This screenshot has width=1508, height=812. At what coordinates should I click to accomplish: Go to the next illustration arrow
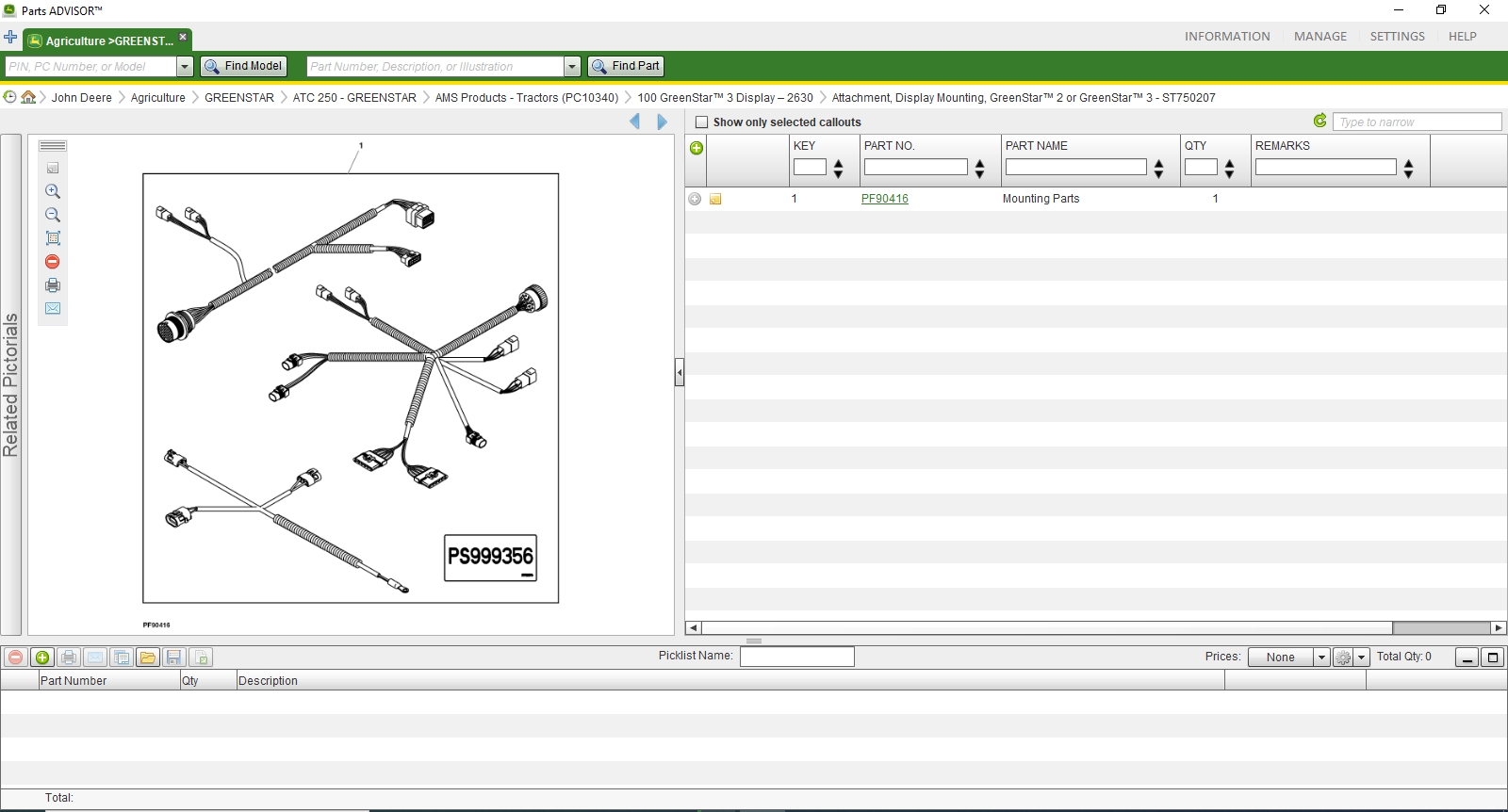pos(662,122)
